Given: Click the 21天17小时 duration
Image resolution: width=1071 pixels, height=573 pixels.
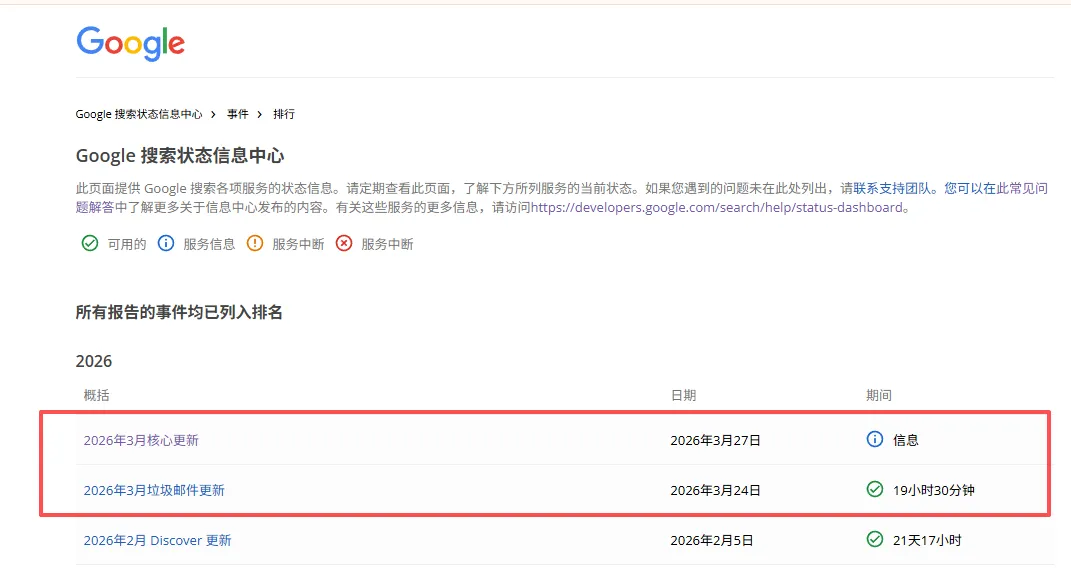Looking at the screenshot, I should coord(927,540).
